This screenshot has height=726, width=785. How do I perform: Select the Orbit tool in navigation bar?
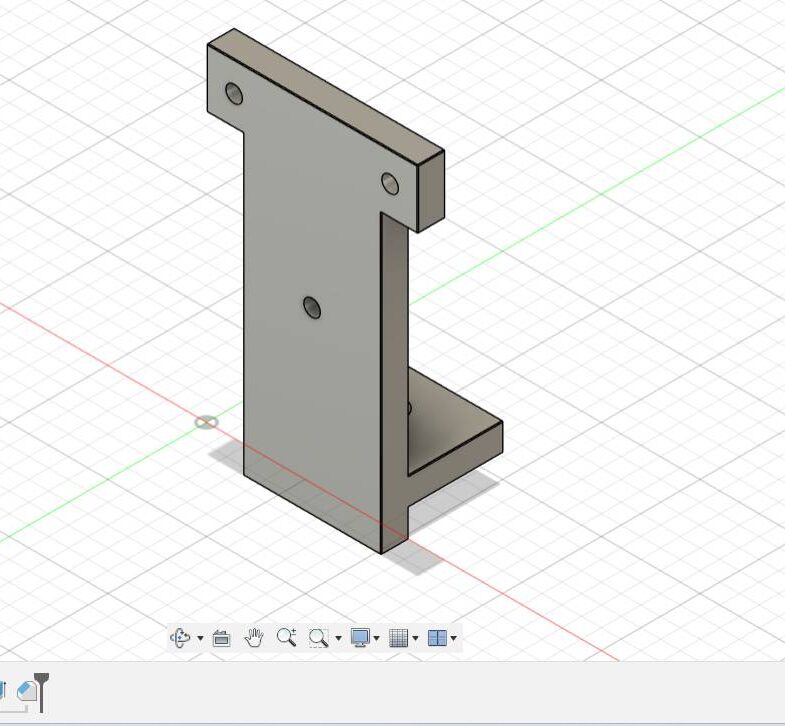coord(180,638)
